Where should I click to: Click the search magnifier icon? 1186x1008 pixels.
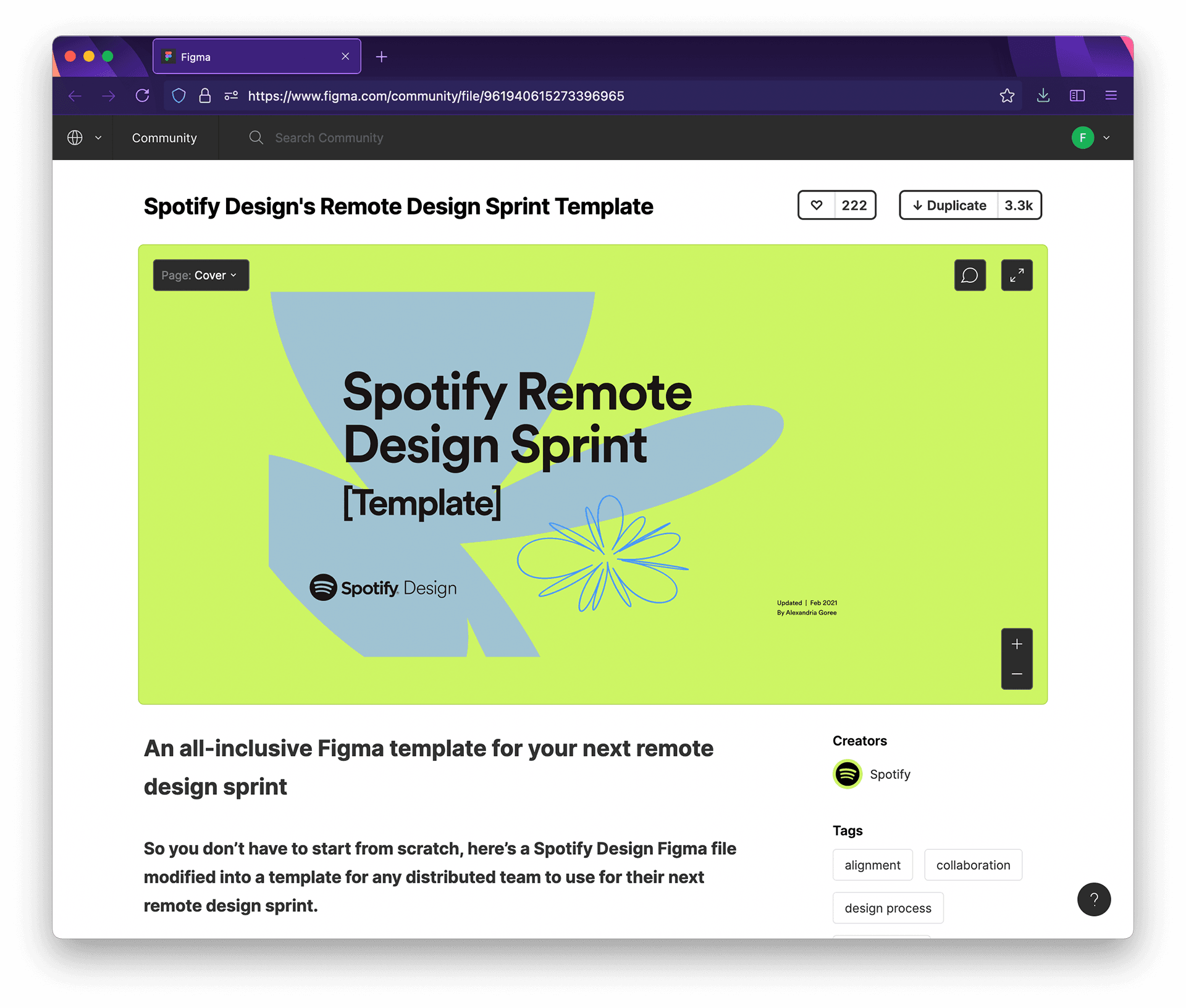(x=256, y=138)
